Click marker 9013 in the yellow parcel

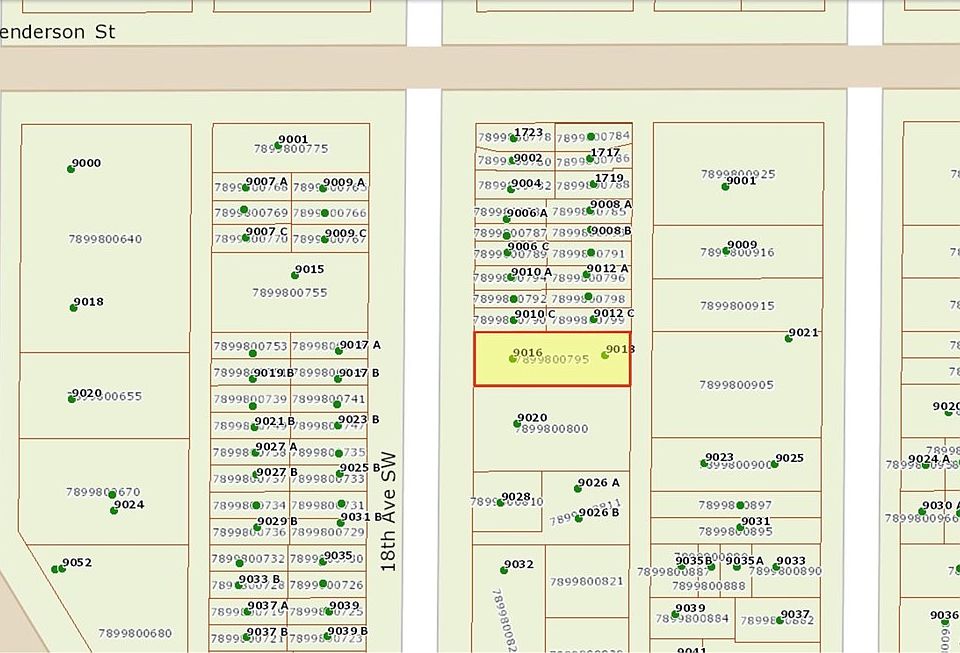click(605, 355)
